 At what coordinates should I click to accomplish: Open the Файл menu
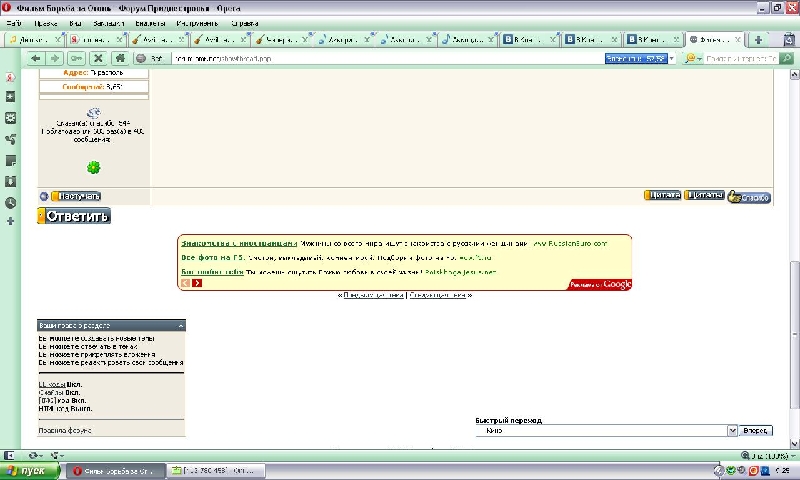coord(14,22)
